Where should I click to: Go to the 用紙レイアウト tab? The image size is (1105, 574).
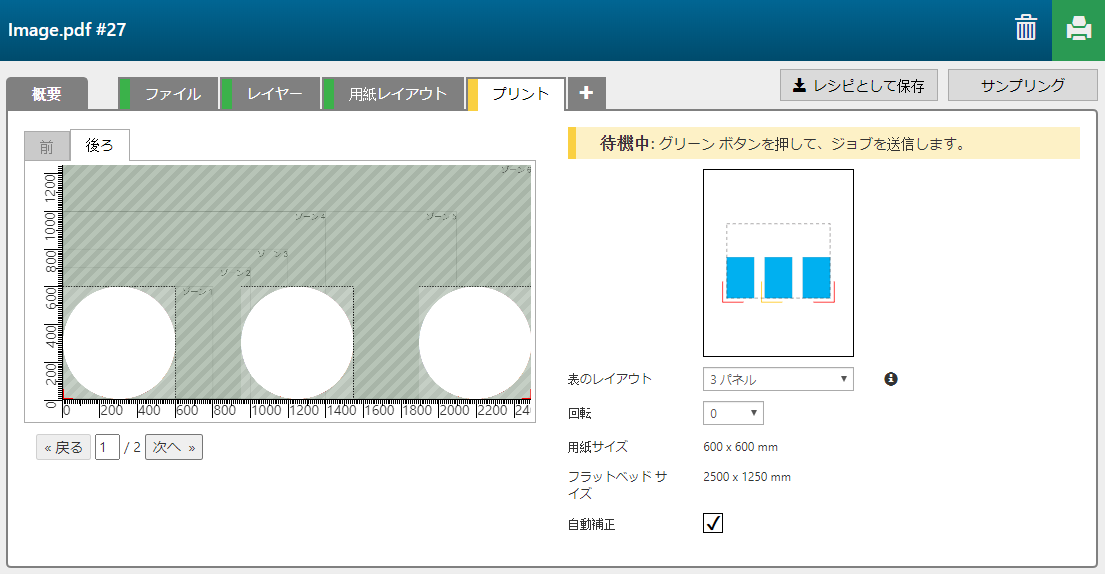click(x=397, y=94)
